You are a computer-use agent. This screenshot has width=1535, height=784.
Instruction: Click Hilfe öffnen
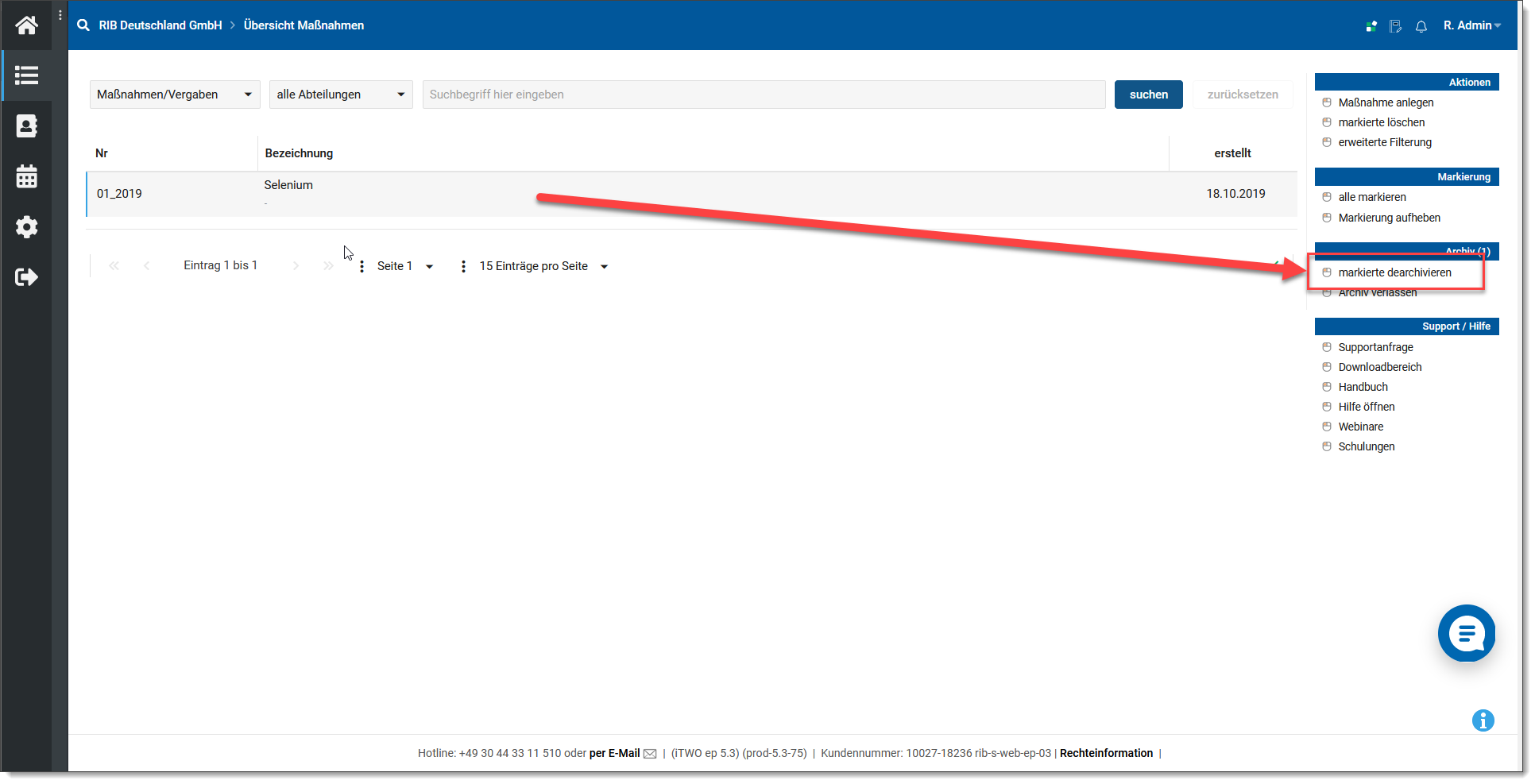pyautogui.click(x=1366, y=407)
